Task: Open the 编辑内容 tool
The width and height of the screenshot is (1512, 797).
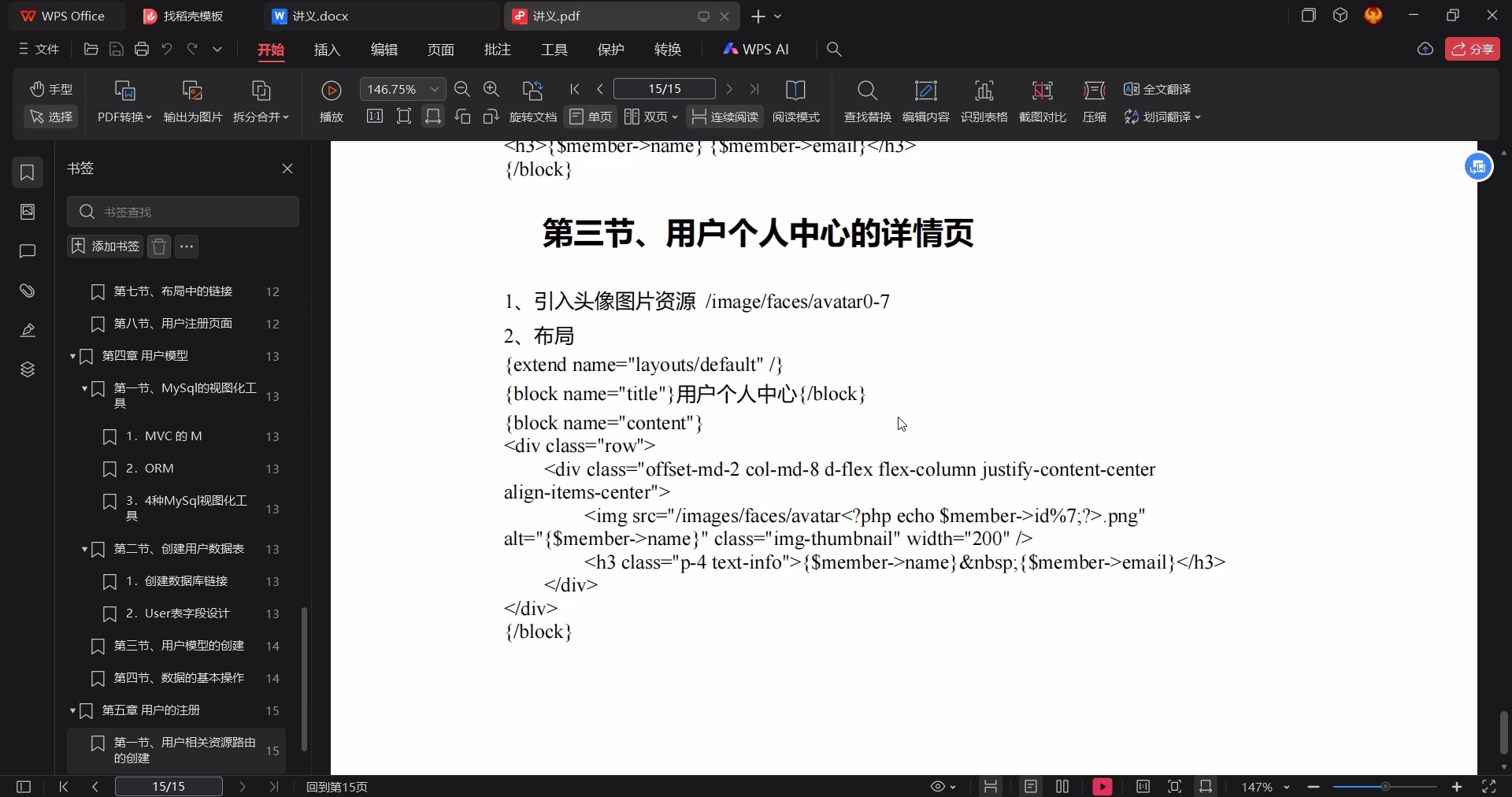Action: point(925,101)
